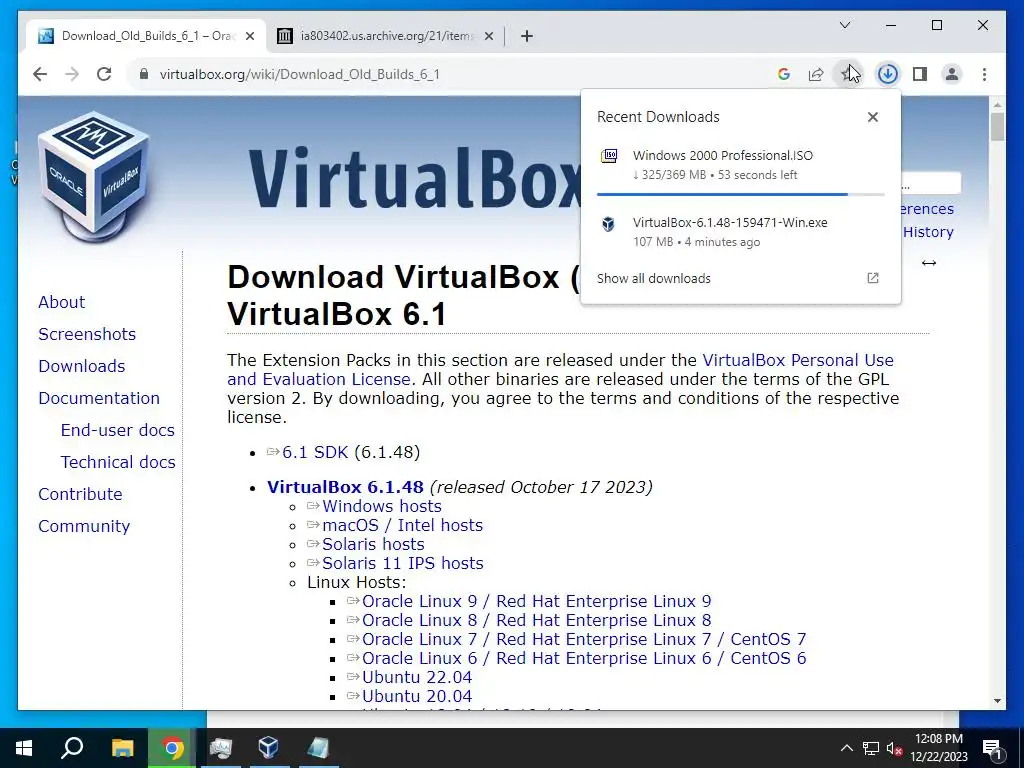This screenshot has height=768, width=1024.
Task: Open the notification center icon
Action: click(992, 748)
